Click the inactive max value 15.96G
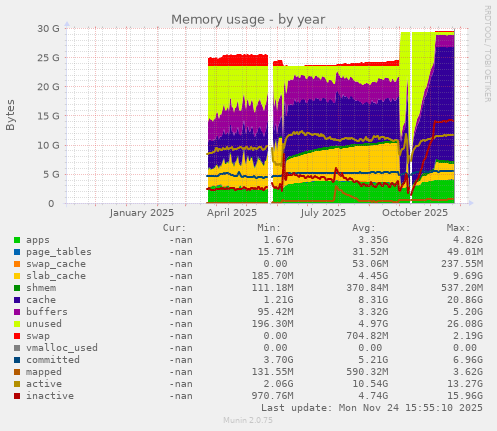This screenshot has height=431, width=497. 465,396
